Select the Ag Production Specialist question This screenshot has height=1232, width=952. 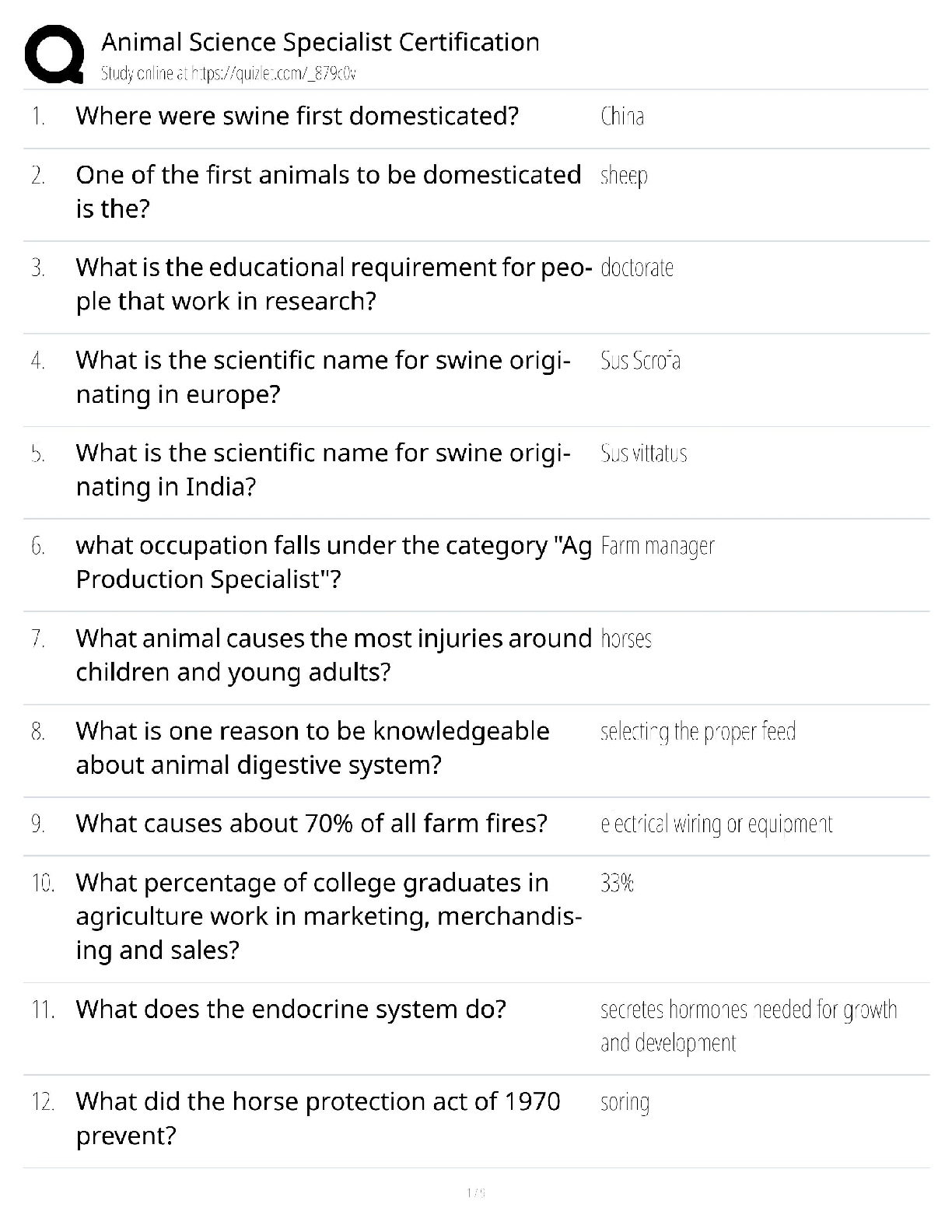[333, 562]
